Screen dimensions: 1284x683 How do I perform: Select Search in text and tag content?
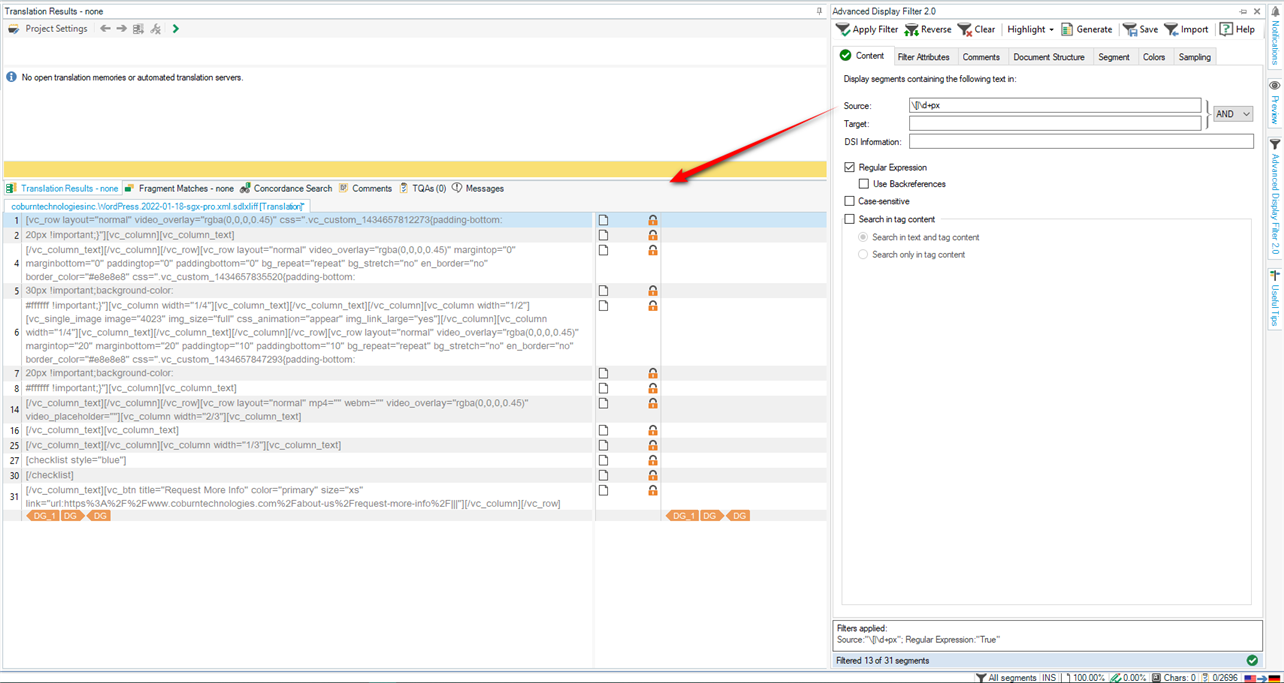click(x=863, y=237)
